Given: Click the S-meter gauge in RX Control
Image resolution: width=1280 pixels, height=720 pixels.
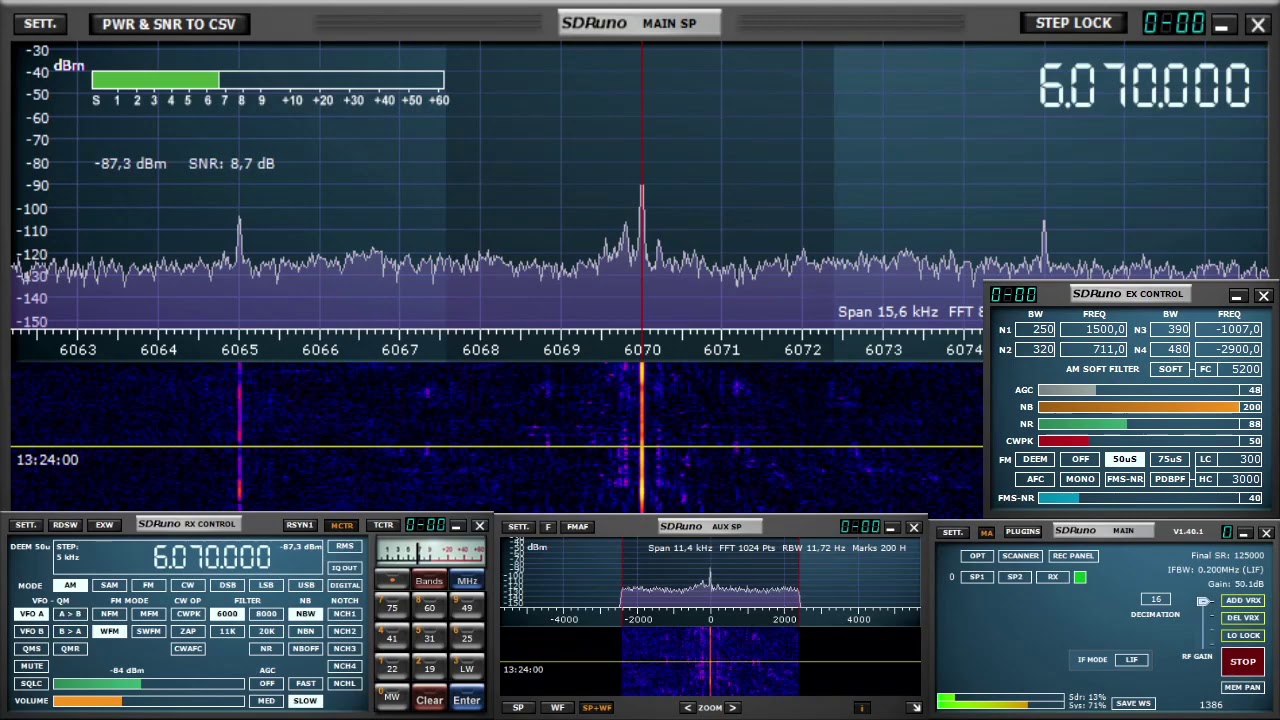Looking at the screenshot, I should tap(429, 552).
